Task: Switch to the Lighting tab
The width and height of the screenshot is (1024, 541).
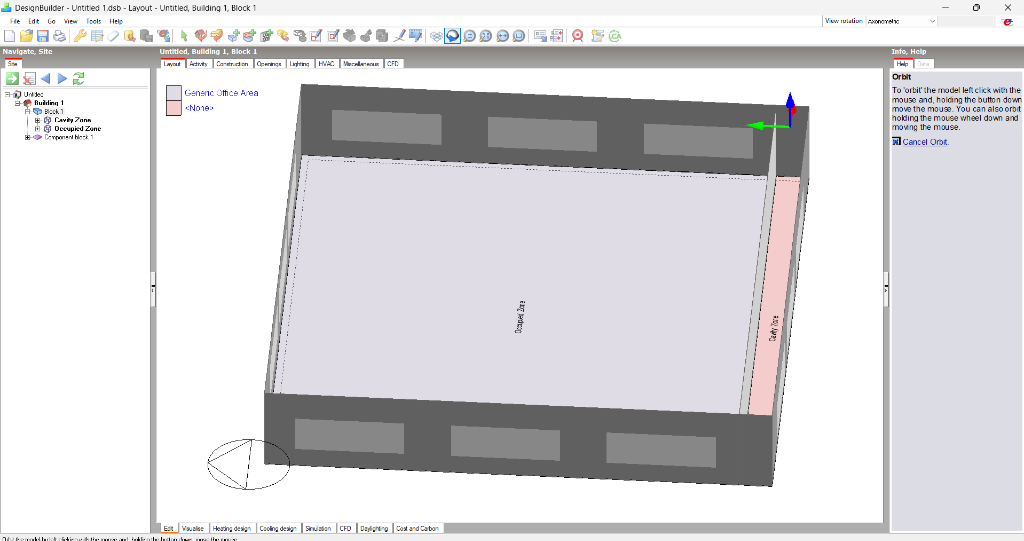Action: click(300, 64)
